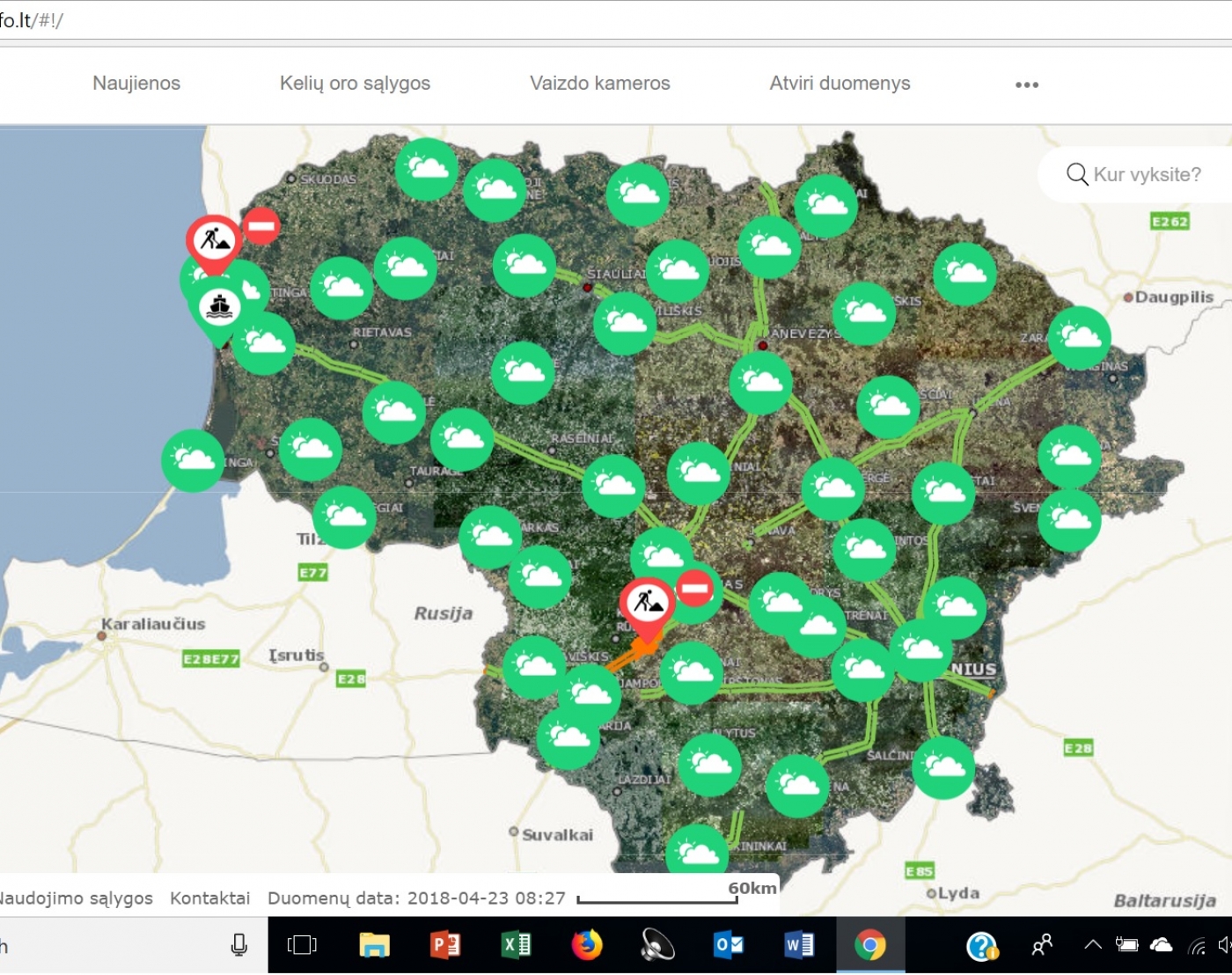The width and height of the screenshot is (1232, 975).
Task: Switch to Vaizdo kameros page
Action: point(600,84)
